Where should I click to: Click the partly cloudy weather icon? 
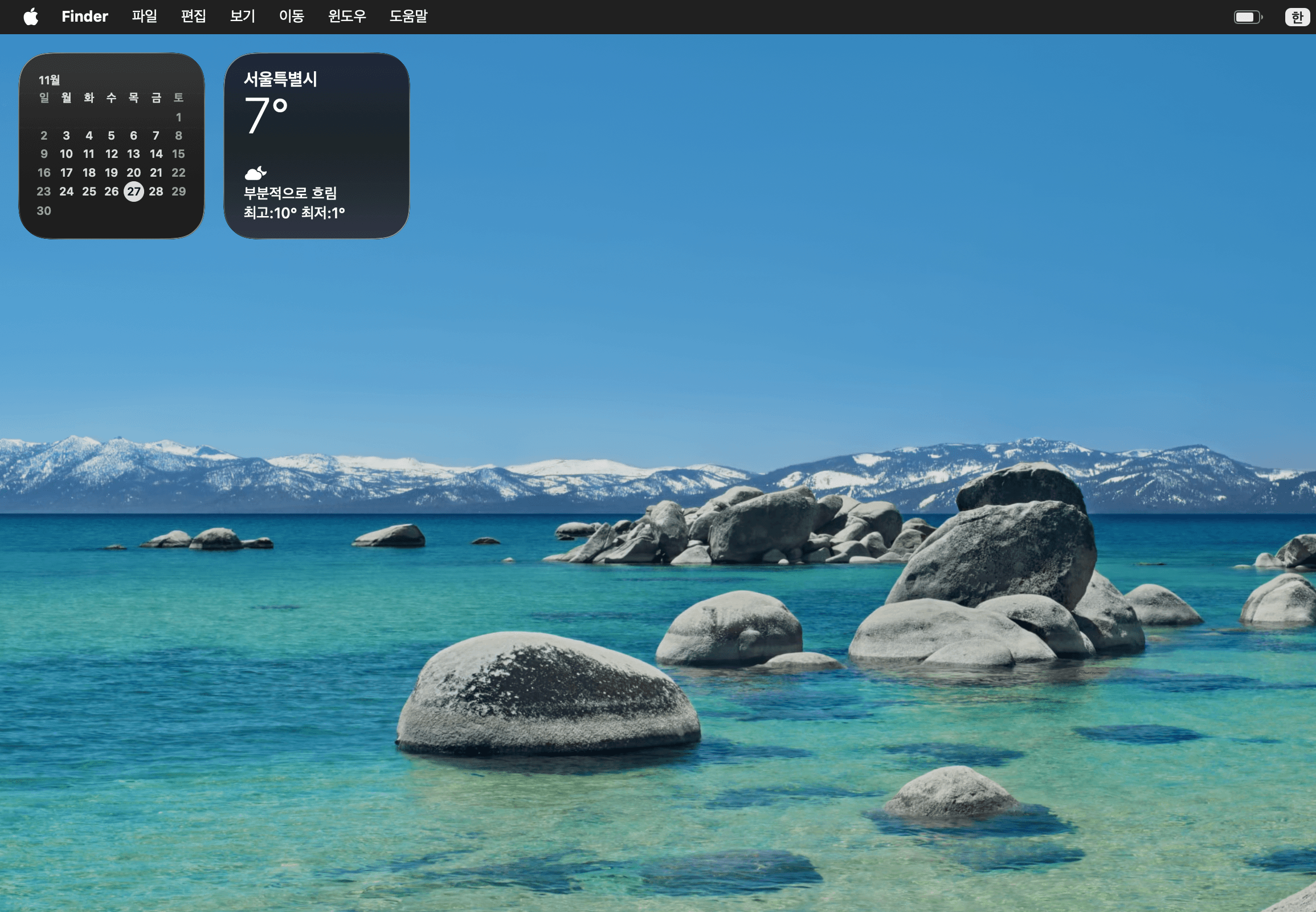click(255, 173)
